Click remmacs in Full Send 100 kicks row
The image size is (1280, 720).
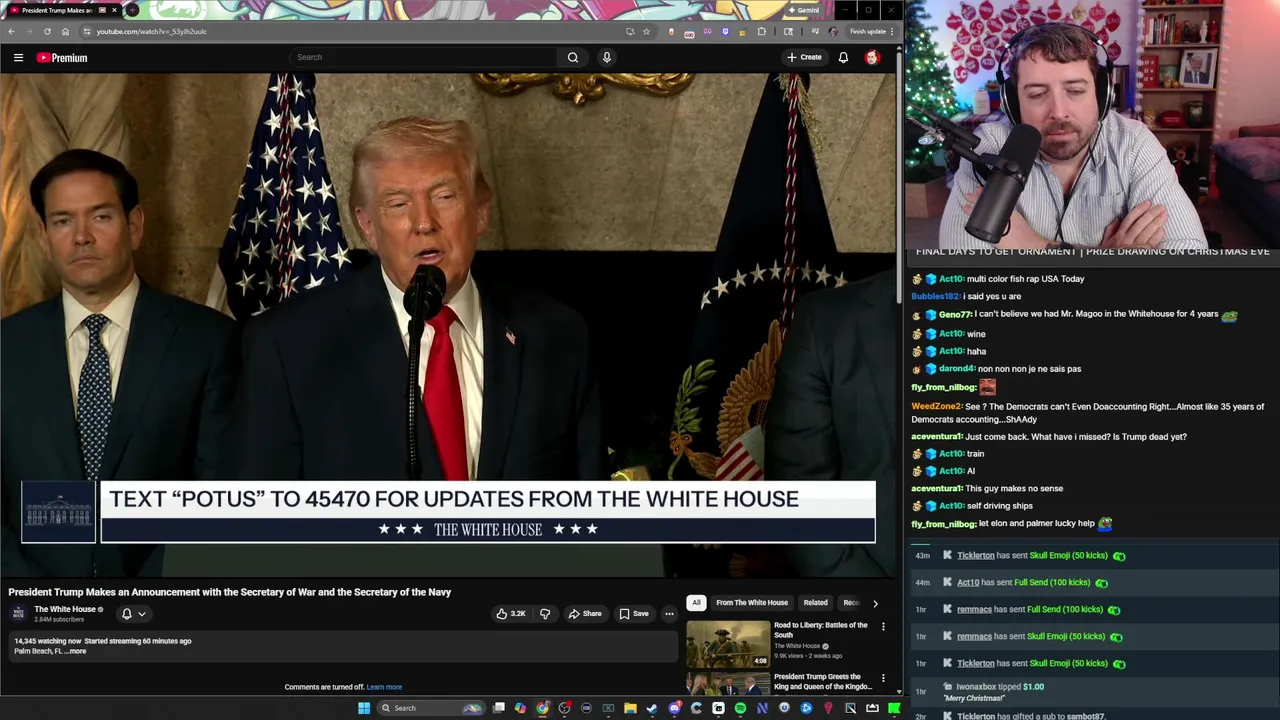click(974, 610)
